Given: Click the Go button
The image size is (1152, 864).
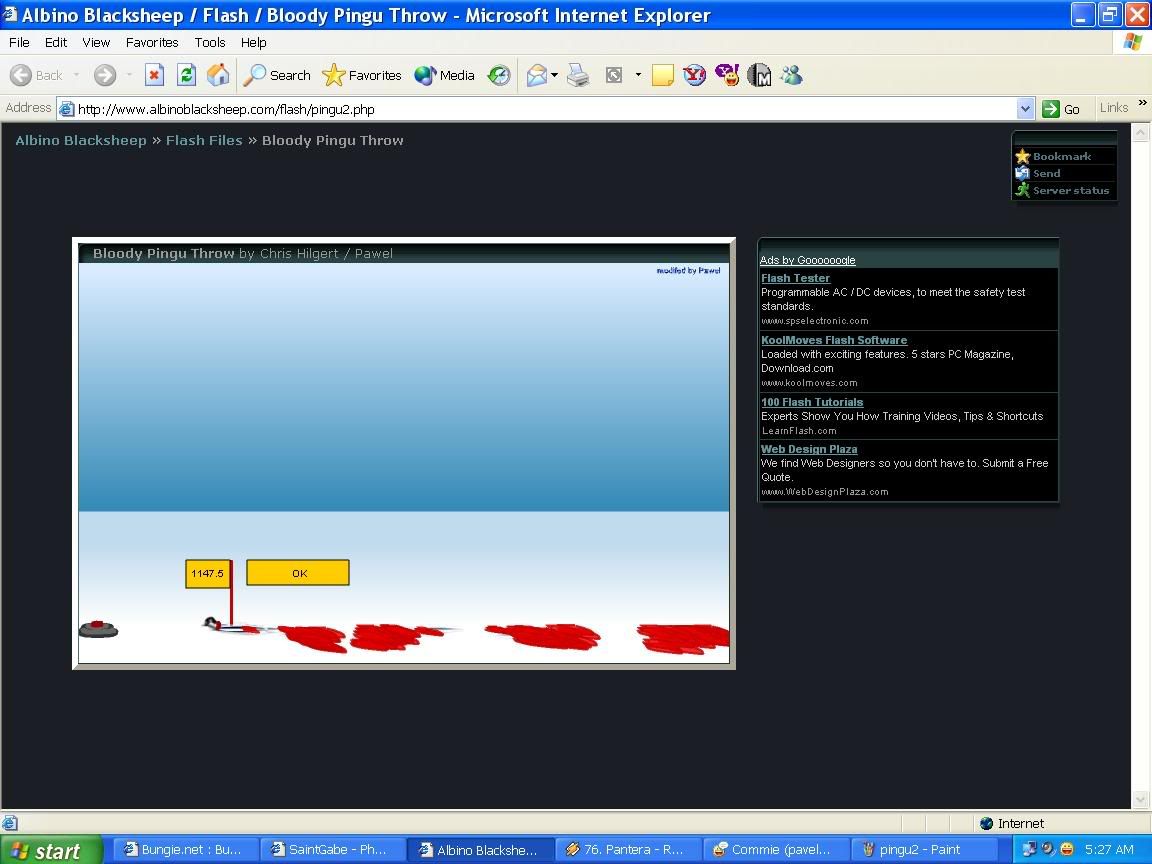Looking at the screenshot, I should click(1062, 109).
